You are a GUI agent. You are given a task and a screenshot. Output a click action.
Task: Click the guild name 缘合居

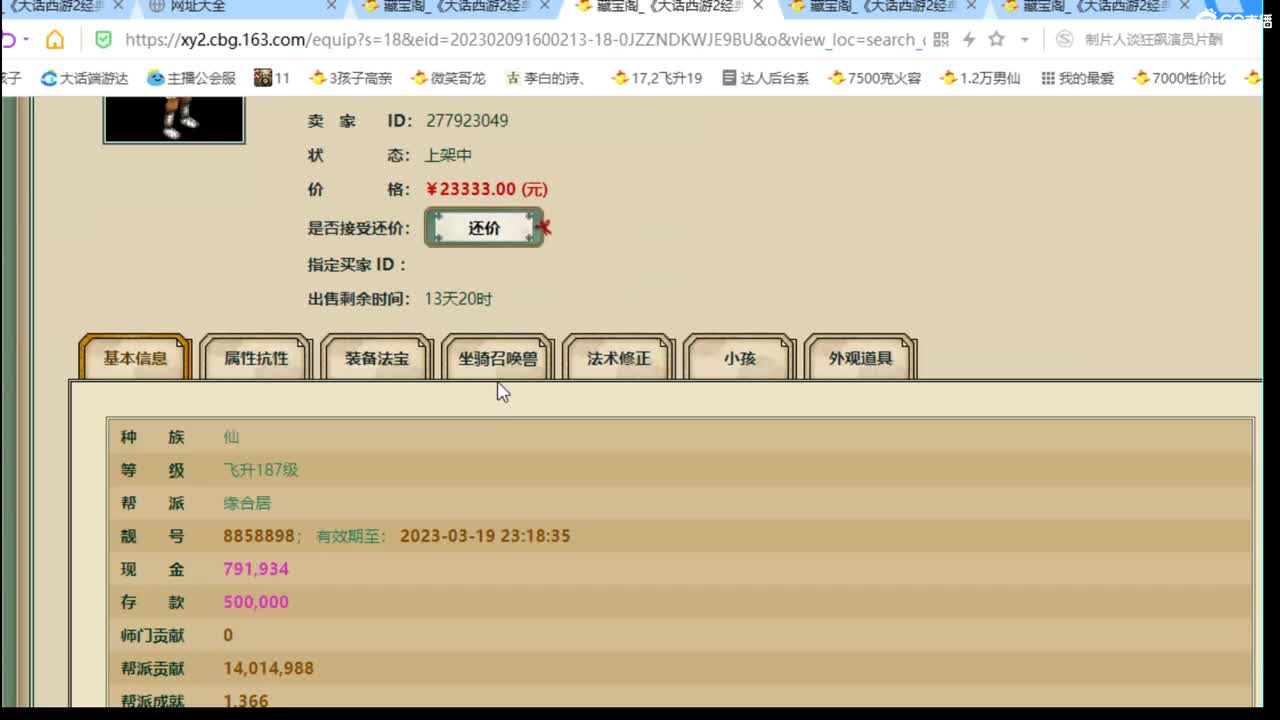point(247,503)
